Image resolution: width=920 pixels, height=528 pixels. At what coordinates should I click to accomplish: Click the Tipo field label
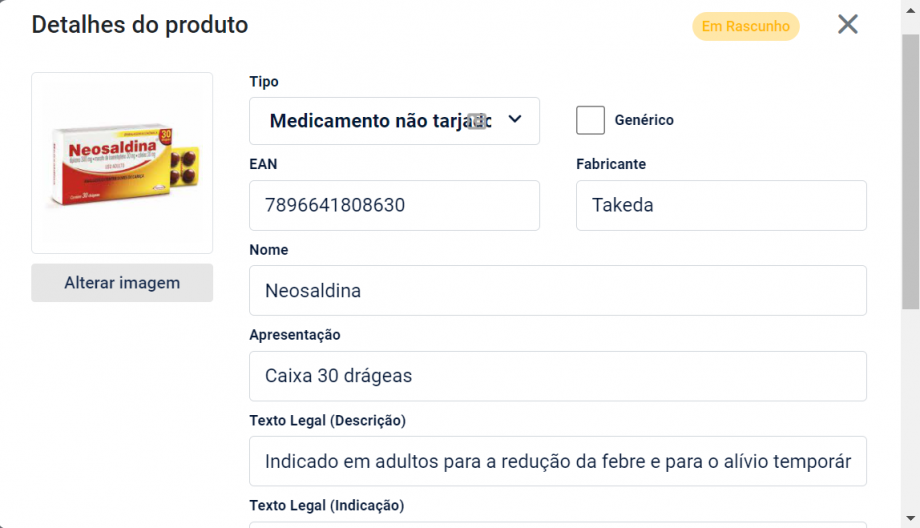[x=264, y=82]
